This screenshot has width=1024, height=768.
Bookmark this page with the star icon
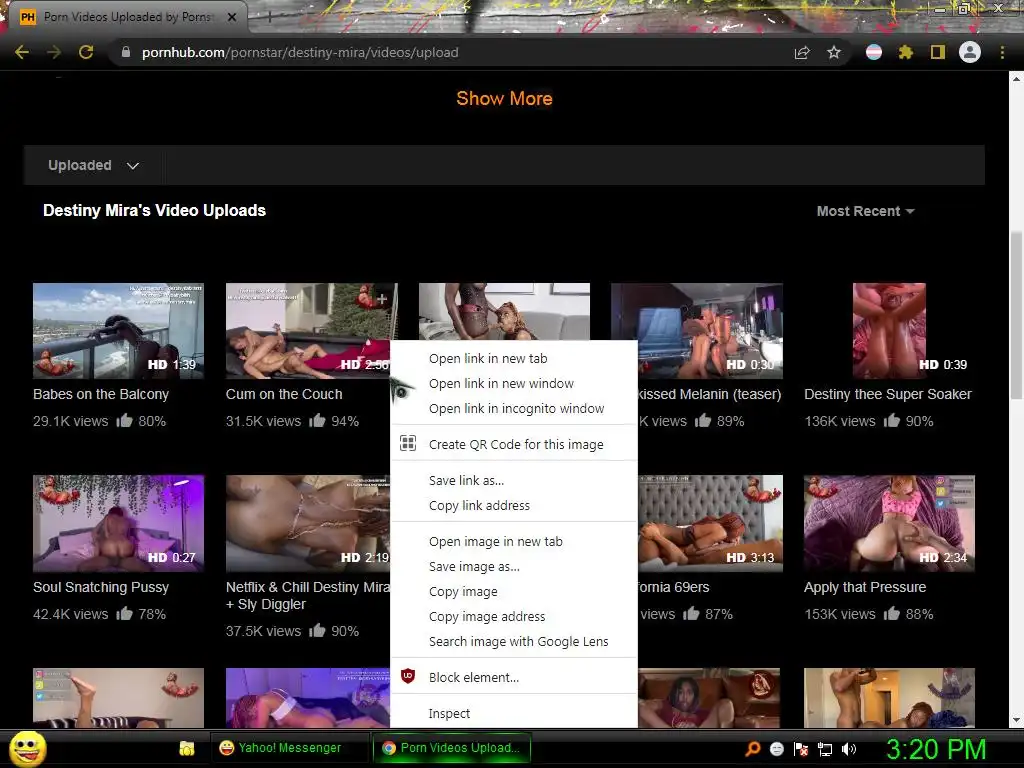point(833,52)
